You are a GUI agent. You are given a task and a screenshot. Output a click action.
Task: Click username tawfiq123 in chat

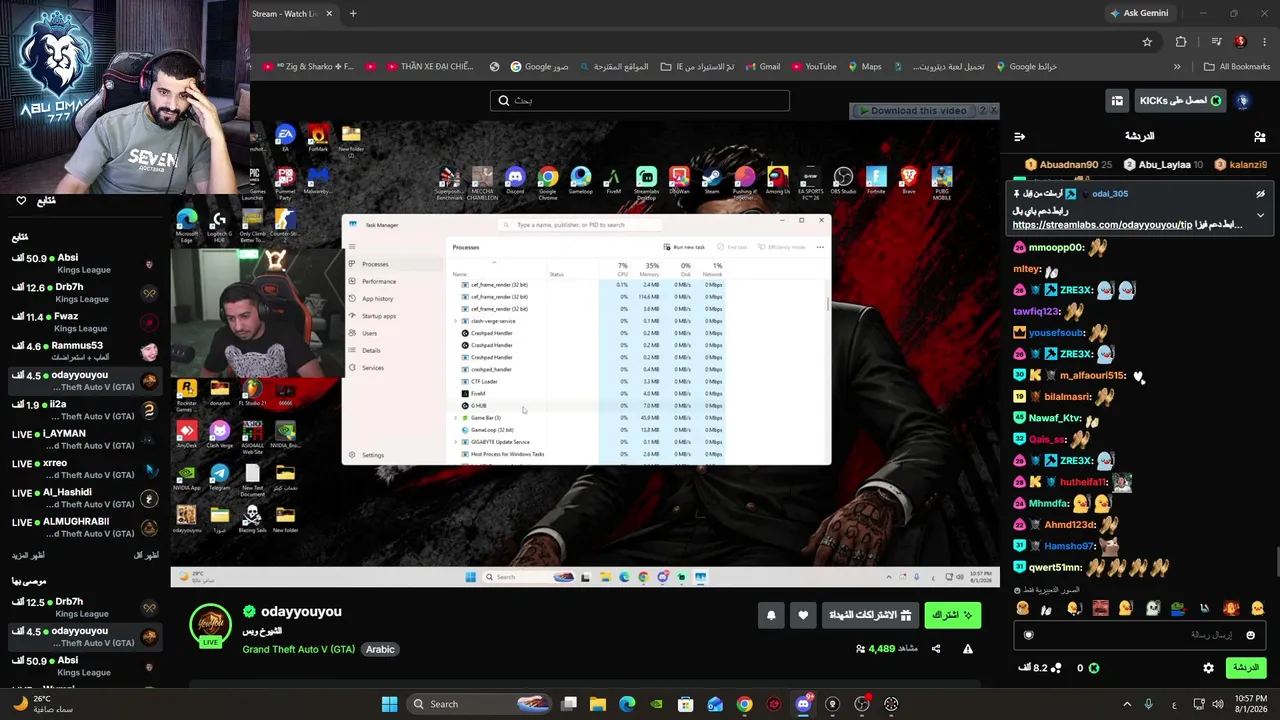[x=1035, y=311]
